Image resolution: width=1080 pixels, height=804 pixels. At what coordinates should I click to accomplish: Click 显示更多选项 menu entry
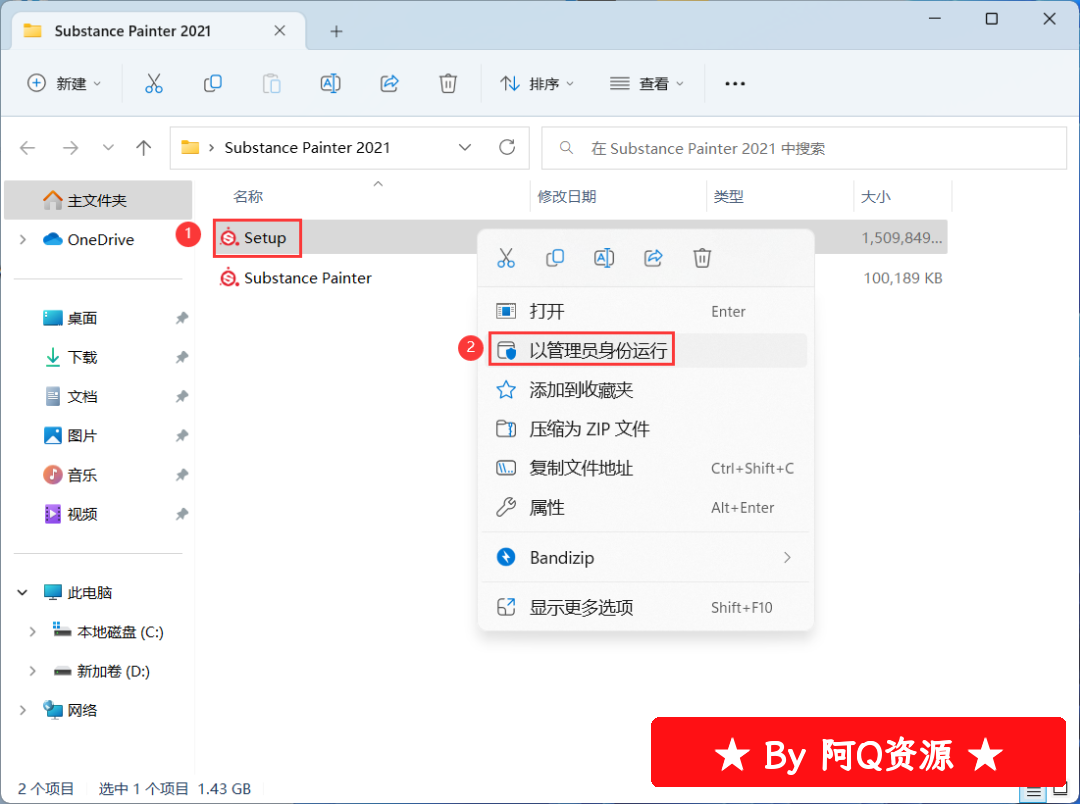tap(581, 607)
